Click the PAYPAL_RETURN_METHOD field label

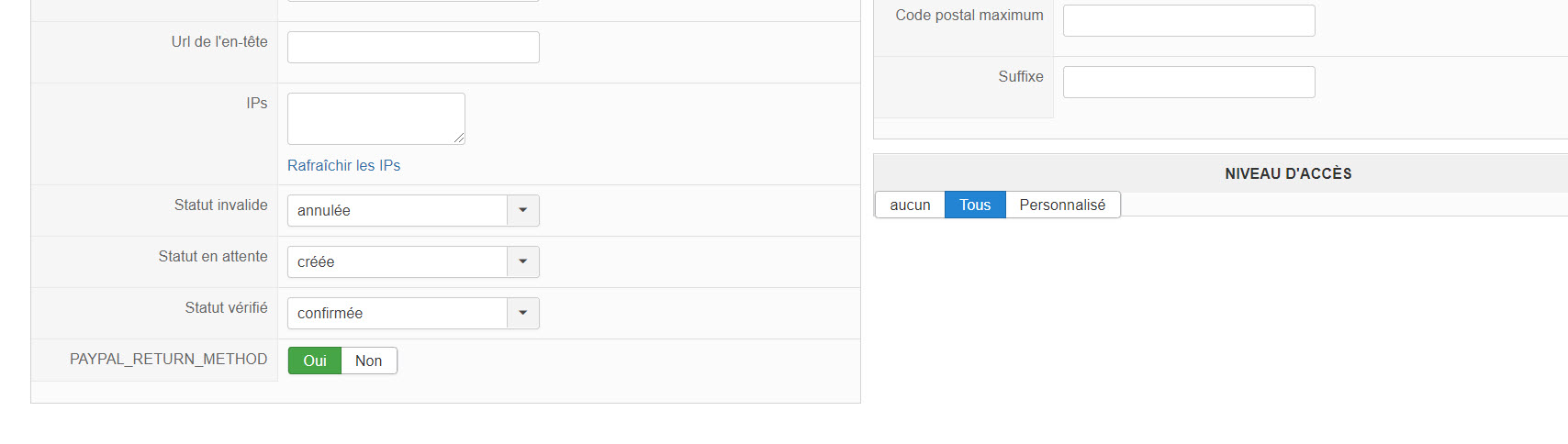tap(169, 359)
